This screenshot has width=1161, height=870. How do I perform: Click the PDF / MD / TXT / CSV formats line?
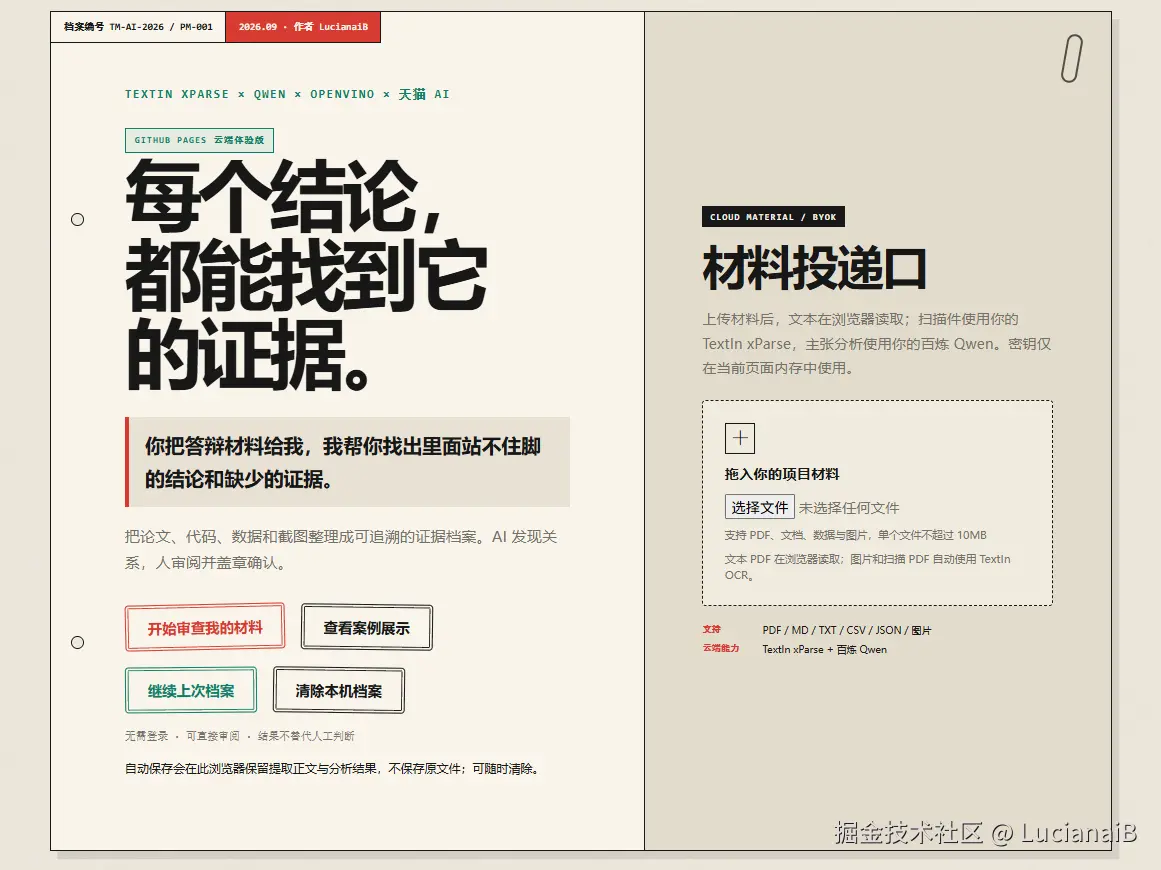[846, 630]
